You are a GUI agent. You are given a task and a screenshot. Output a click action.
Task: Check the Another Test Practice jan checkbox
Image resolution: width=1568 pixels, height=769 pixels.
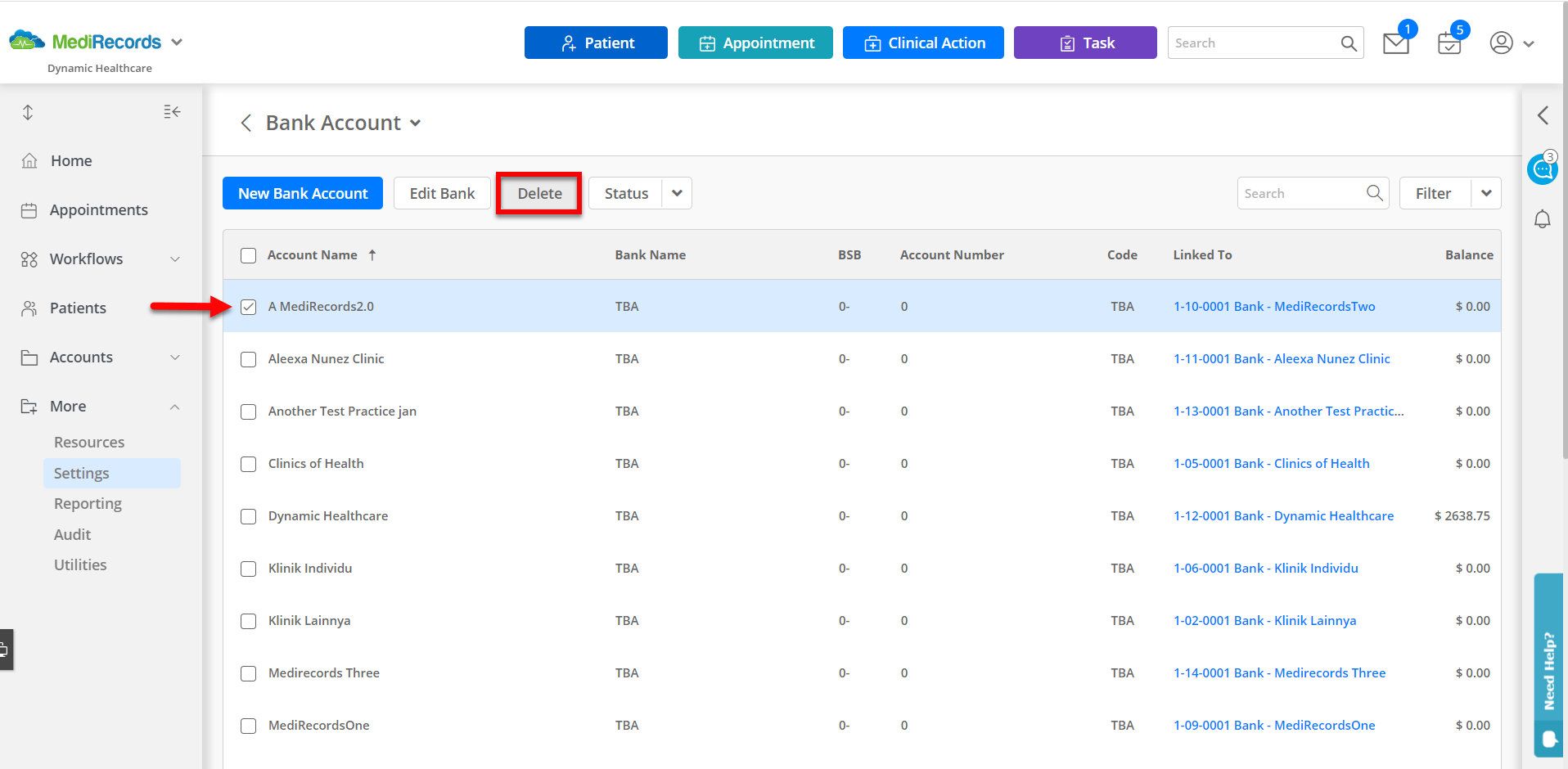tap(249, 411)
